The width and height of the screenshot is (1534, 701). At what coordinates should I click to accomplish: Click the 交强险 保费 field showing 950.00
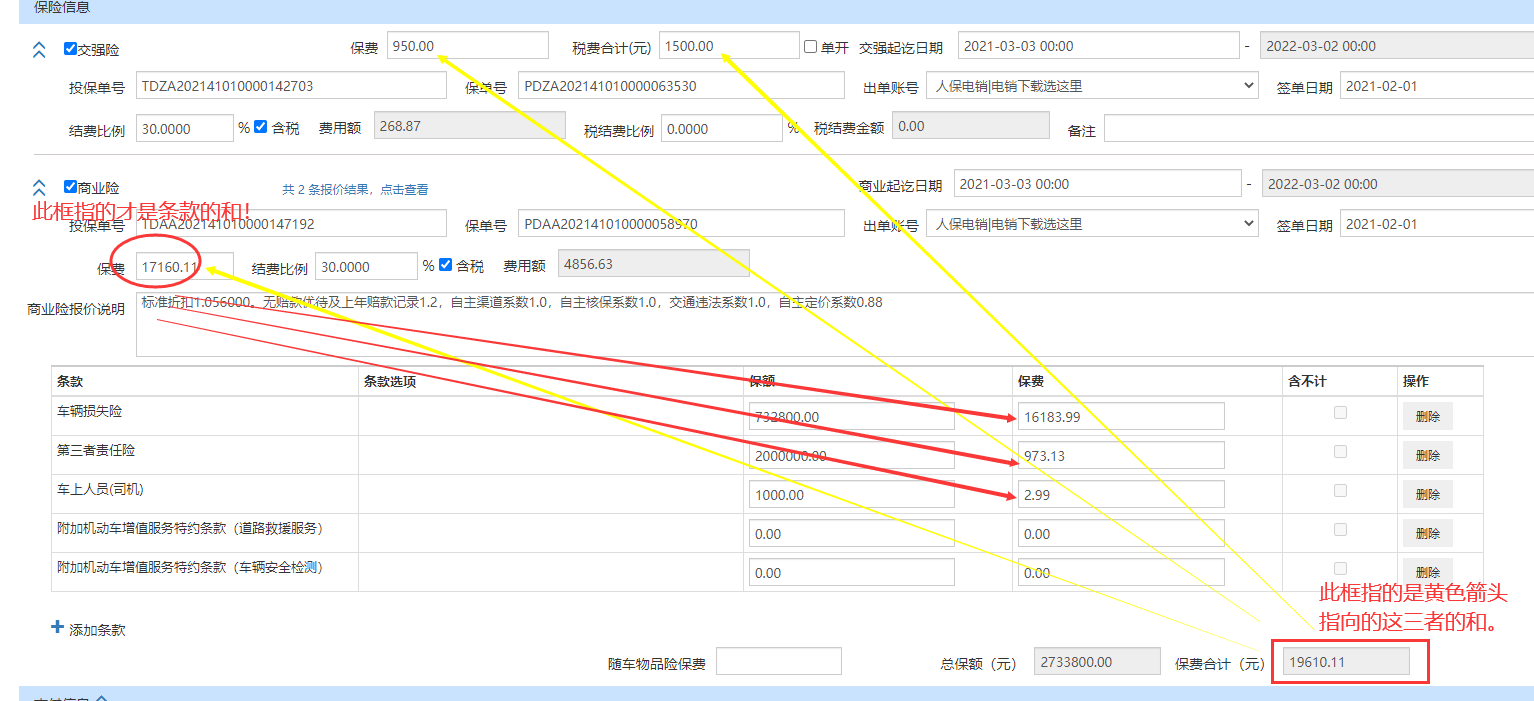tap(468, 46)
